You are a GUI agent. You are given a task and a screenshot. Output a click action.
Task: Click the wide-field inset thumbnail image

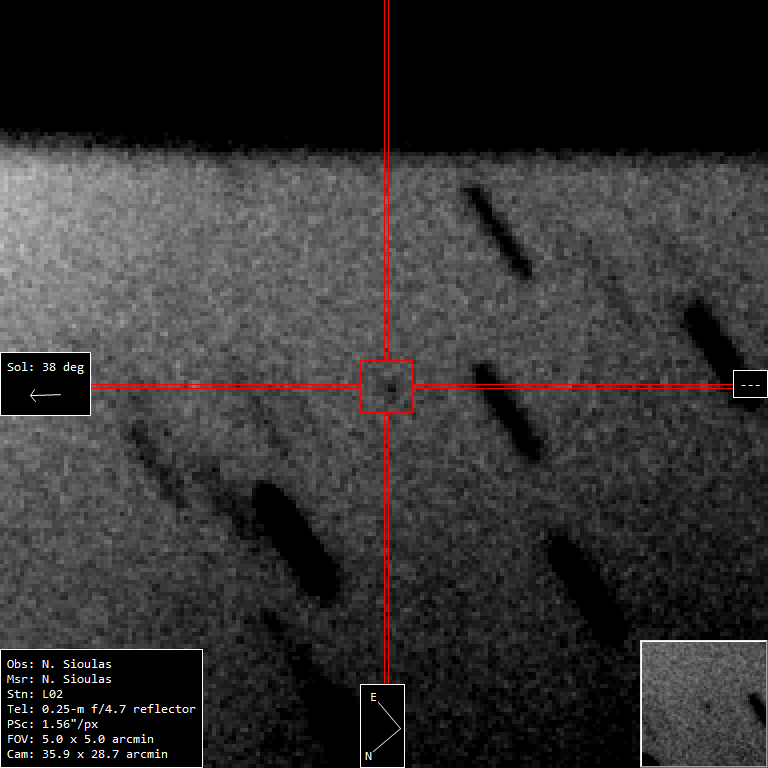pyautogui.click(x=704, y=704)
